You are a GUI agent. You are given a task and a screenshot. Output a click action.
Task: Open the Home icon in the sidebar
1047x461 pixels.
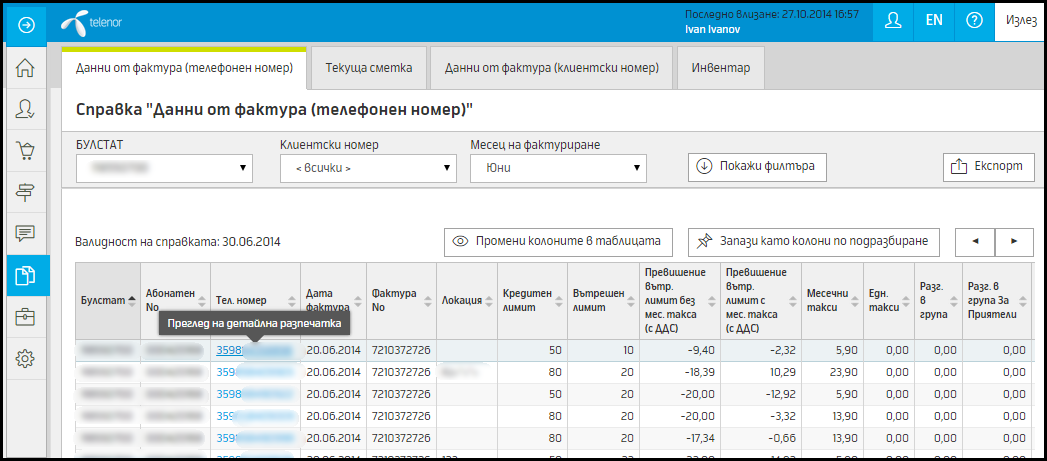[x=25, y=67]
